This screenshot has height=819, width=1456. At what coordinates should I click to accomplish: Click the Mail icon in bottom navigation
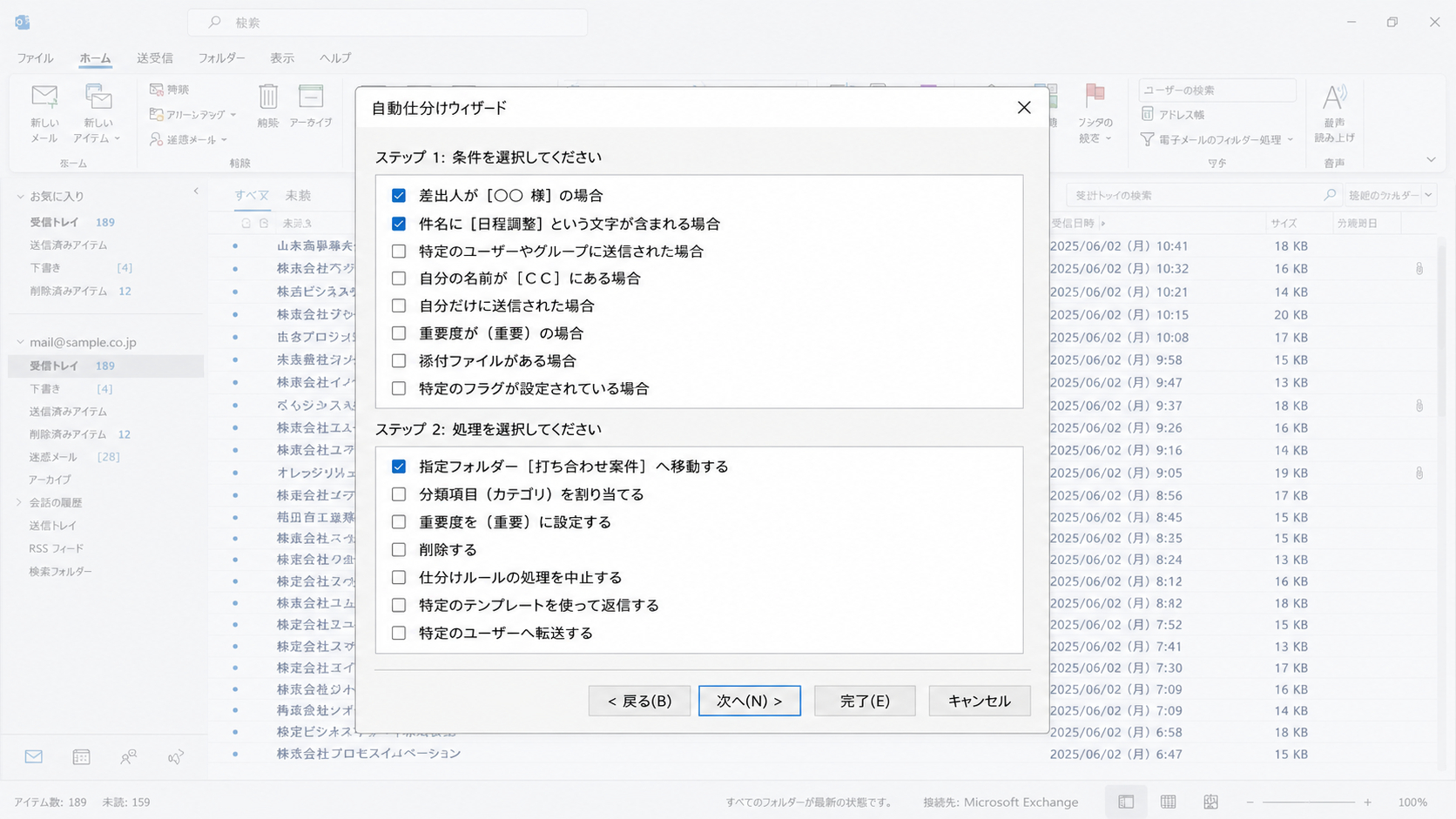[x=34, y=756]
